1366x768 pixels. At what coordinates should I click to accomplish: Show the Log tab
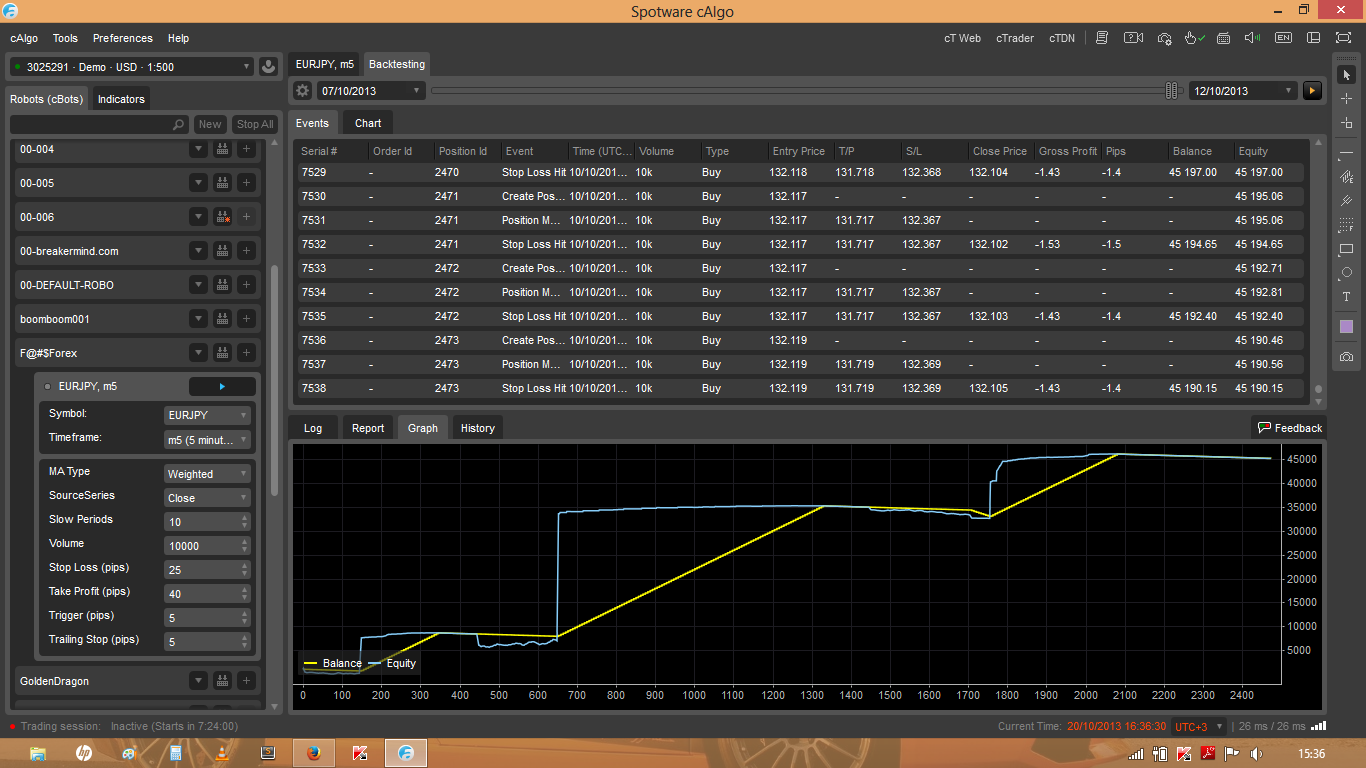(313, 428)
